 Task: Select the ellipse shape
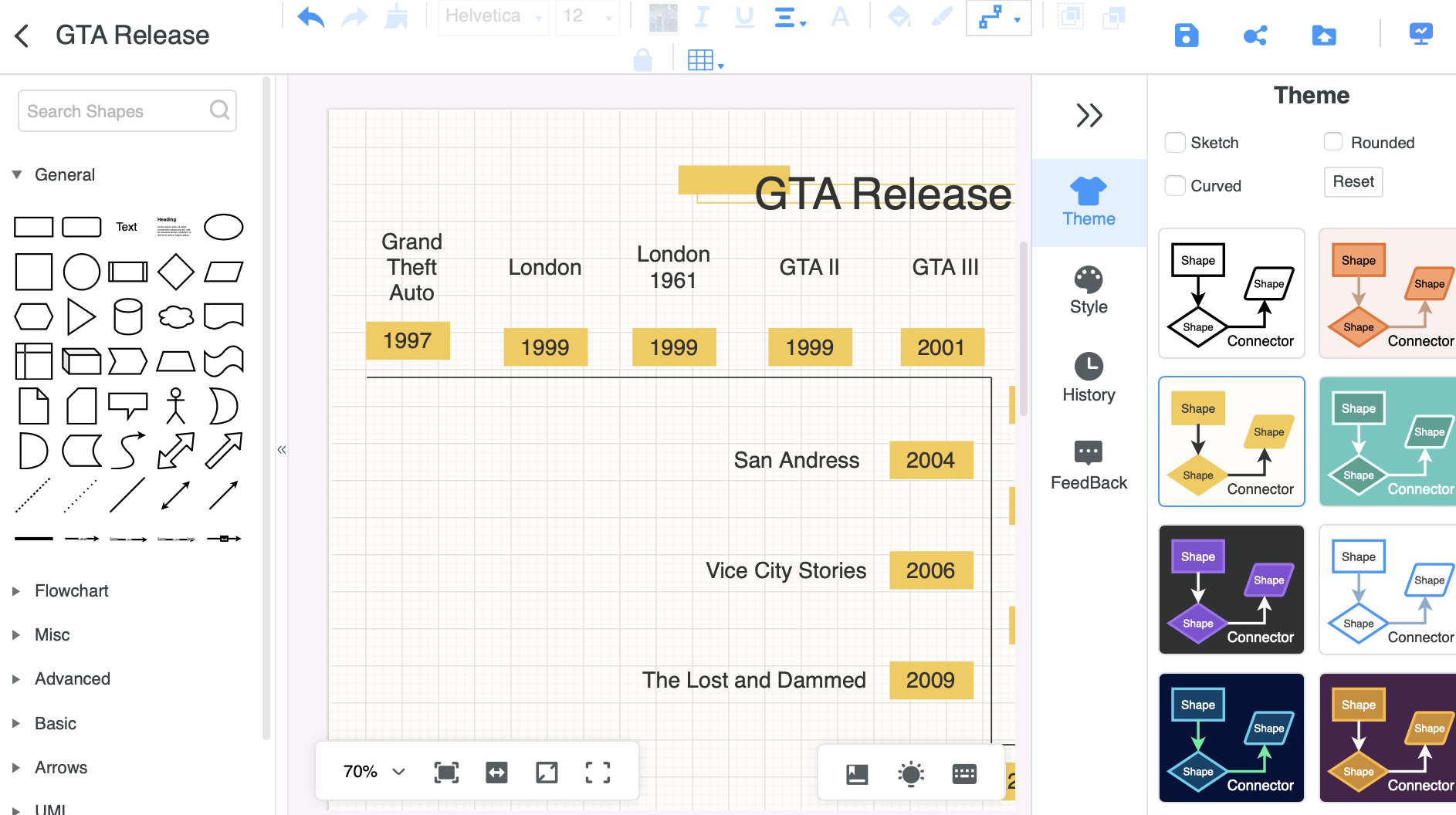point(223,227)
